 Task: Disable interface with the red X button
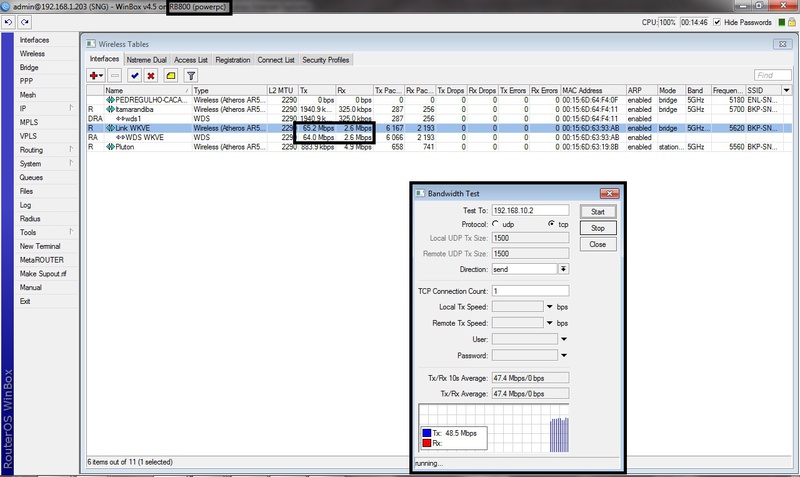(x=151, y=75)
